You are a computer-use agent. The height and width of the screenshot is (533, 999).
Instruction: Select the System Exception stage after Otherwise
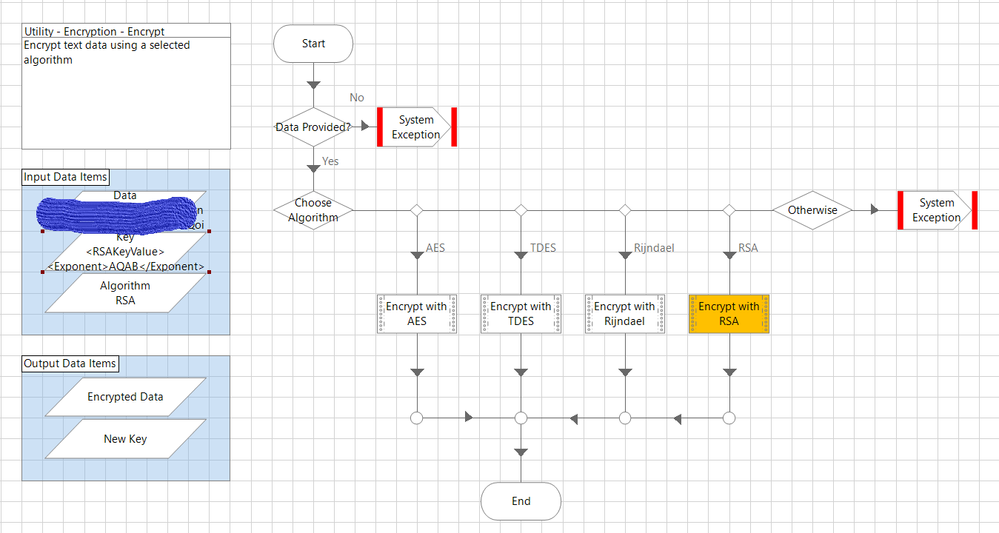click(x=937, y=210)
